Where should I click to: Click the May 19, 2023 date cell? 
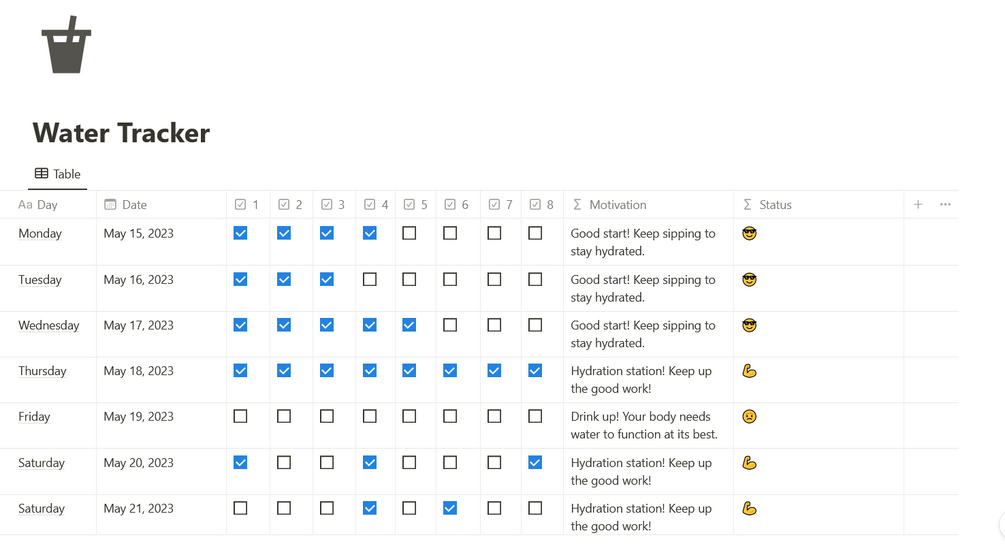coord(138,416)
